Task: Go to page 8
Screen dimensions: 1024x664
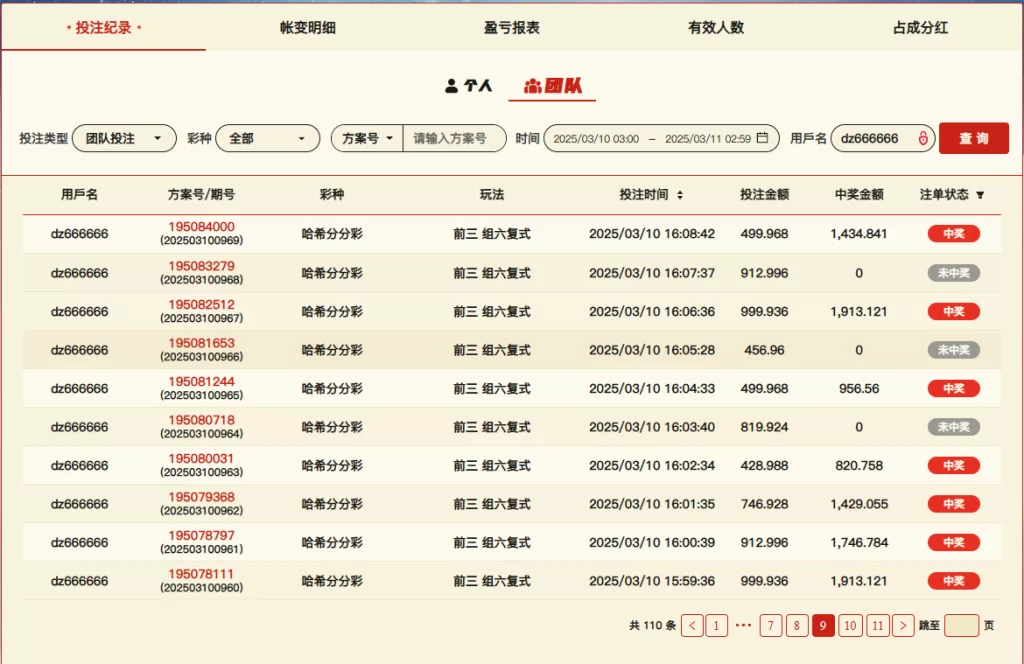Action: (797, 625)
